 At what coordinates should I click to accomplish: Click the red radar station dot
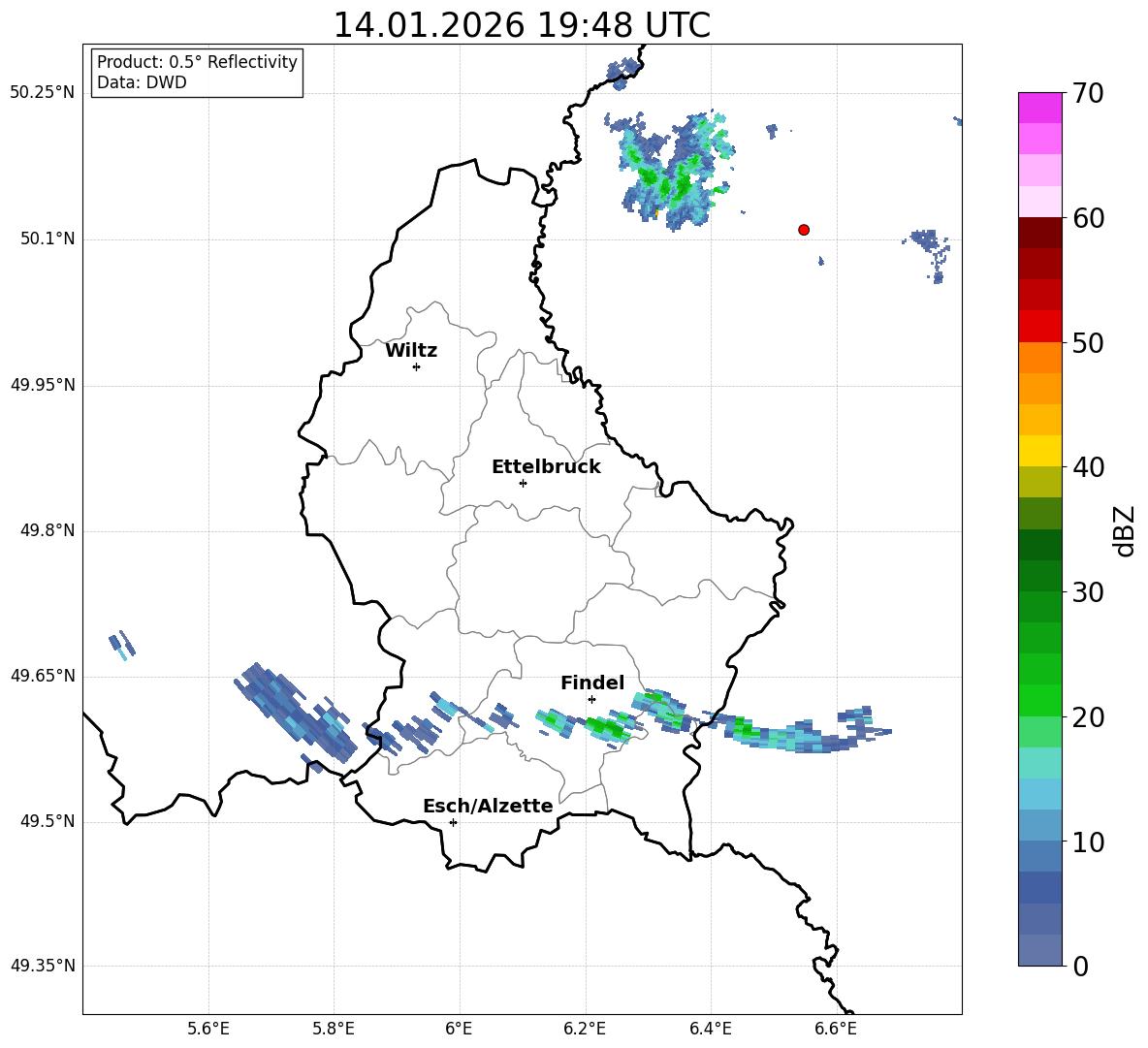coord(804,230)
